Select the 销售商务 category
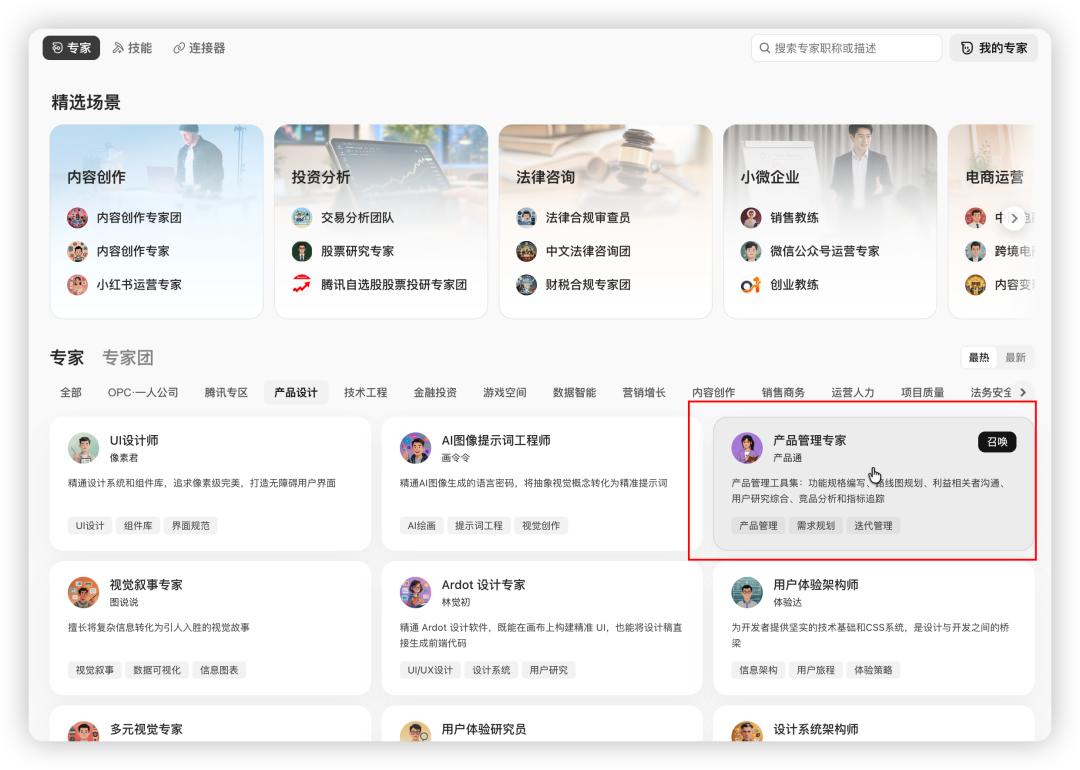The width and height of the screenshot is (1080, 770). (x=782, y=393)
